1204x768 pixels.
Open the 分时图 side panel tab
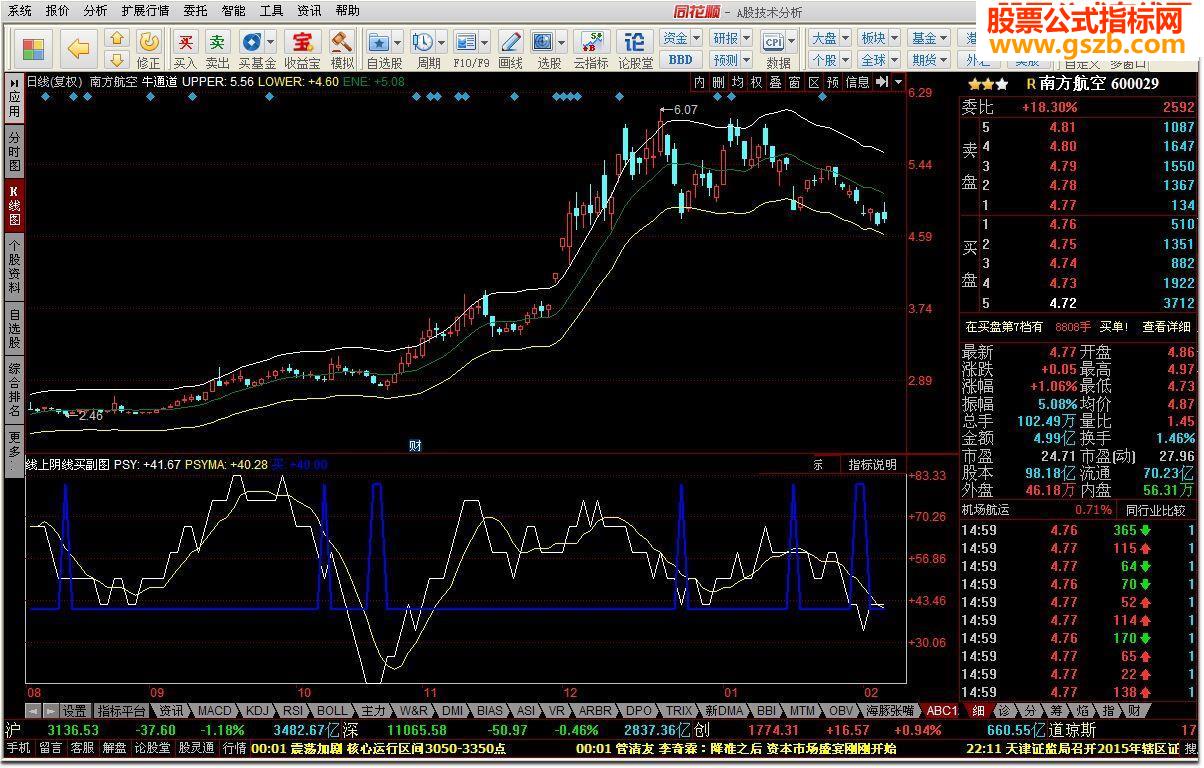point(14,151)
